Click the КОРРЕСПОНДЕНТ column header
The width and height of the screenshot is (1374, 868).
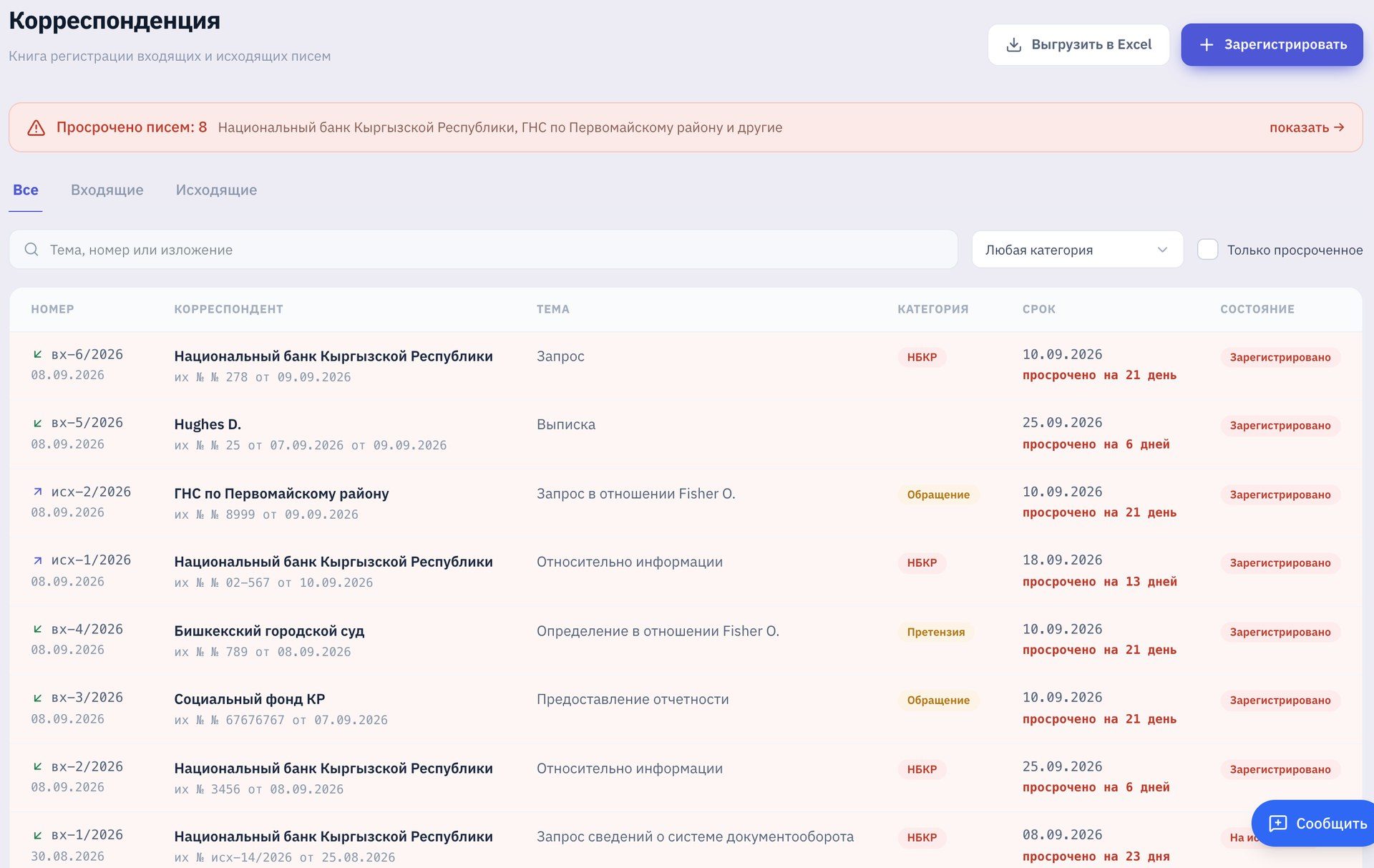click(228, 309)
